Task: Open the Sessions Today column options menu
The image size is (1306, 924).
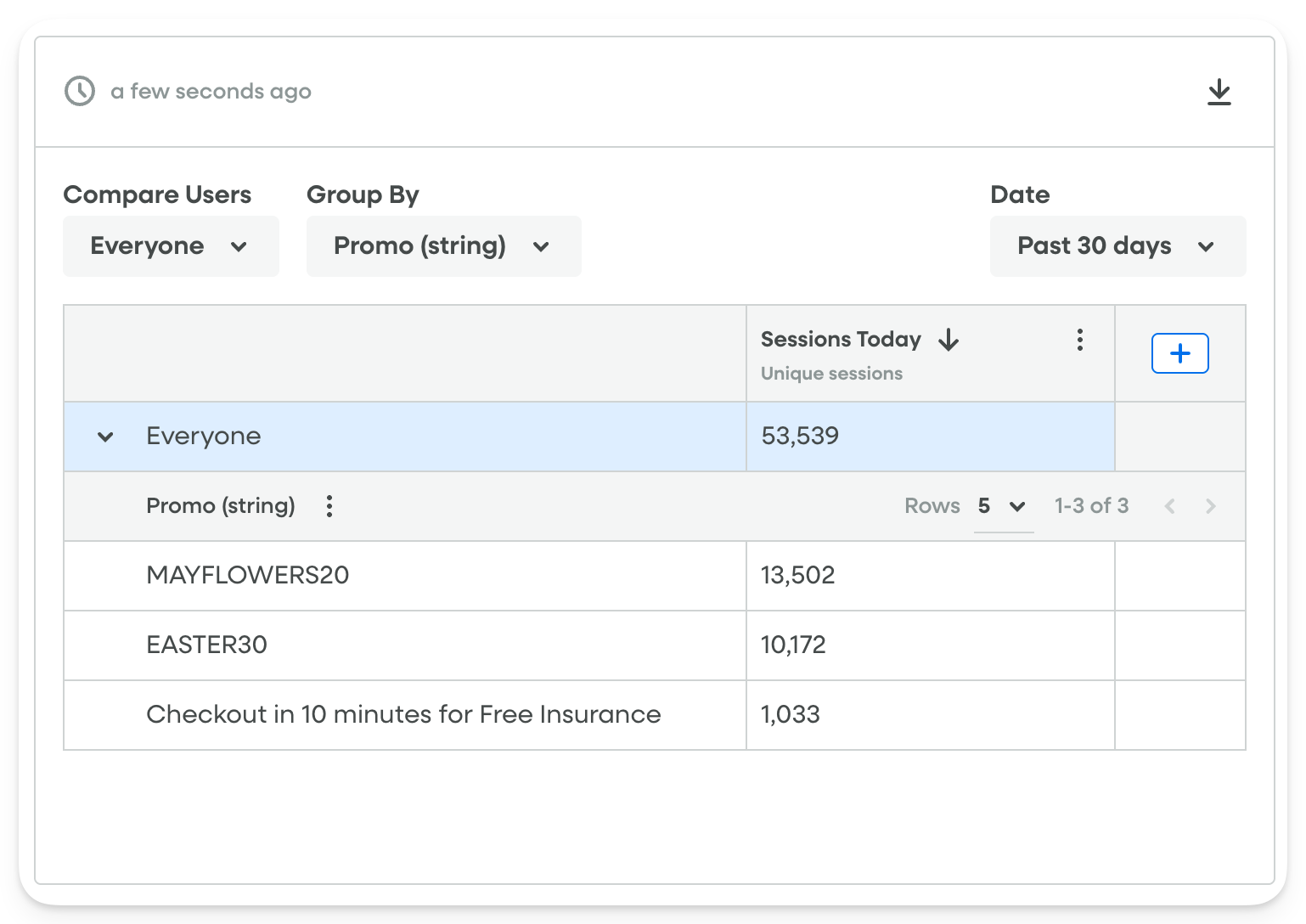Action: click(1079, 339)
